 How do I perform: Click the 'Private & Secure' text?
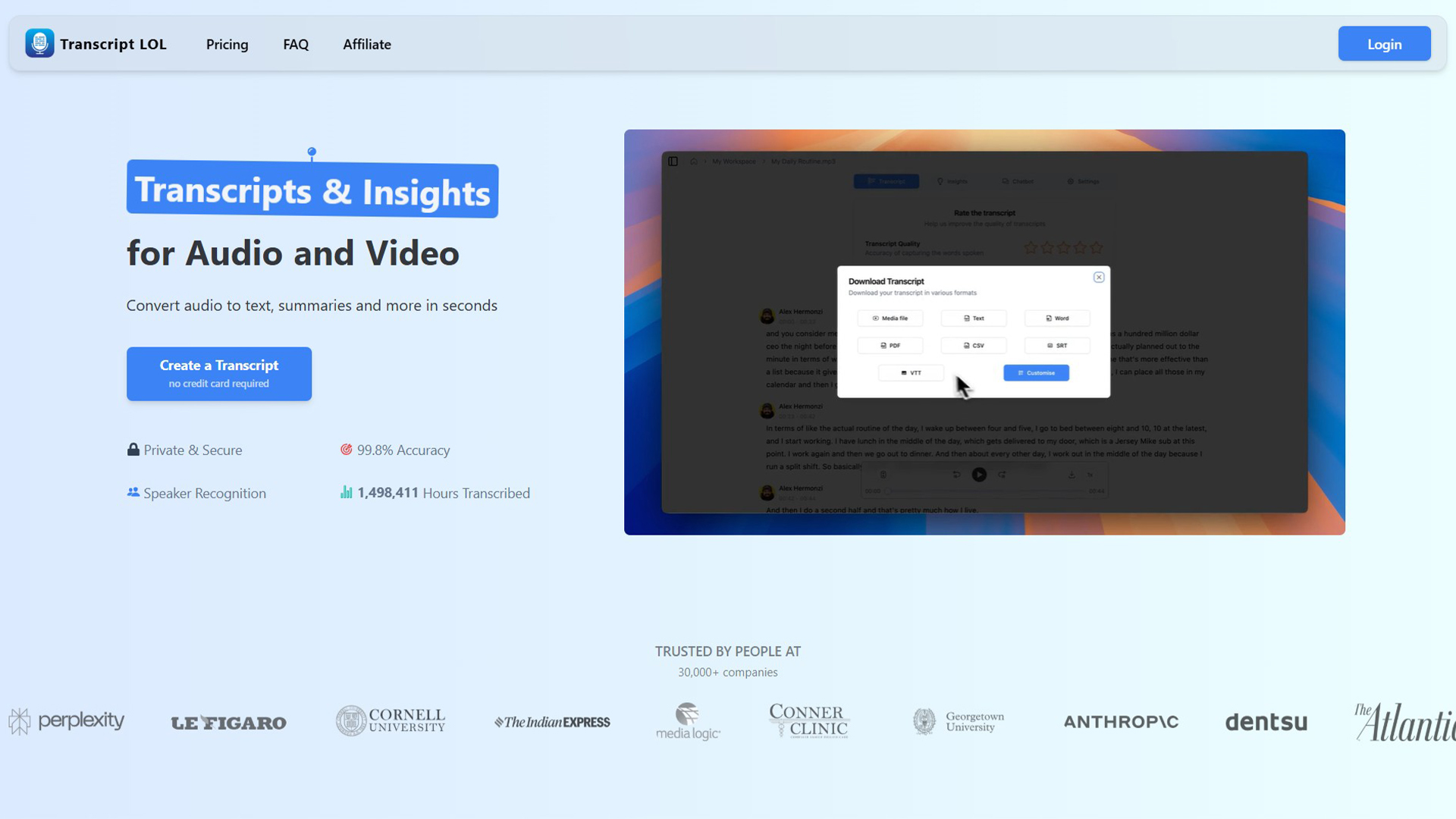tap(193, 450)
